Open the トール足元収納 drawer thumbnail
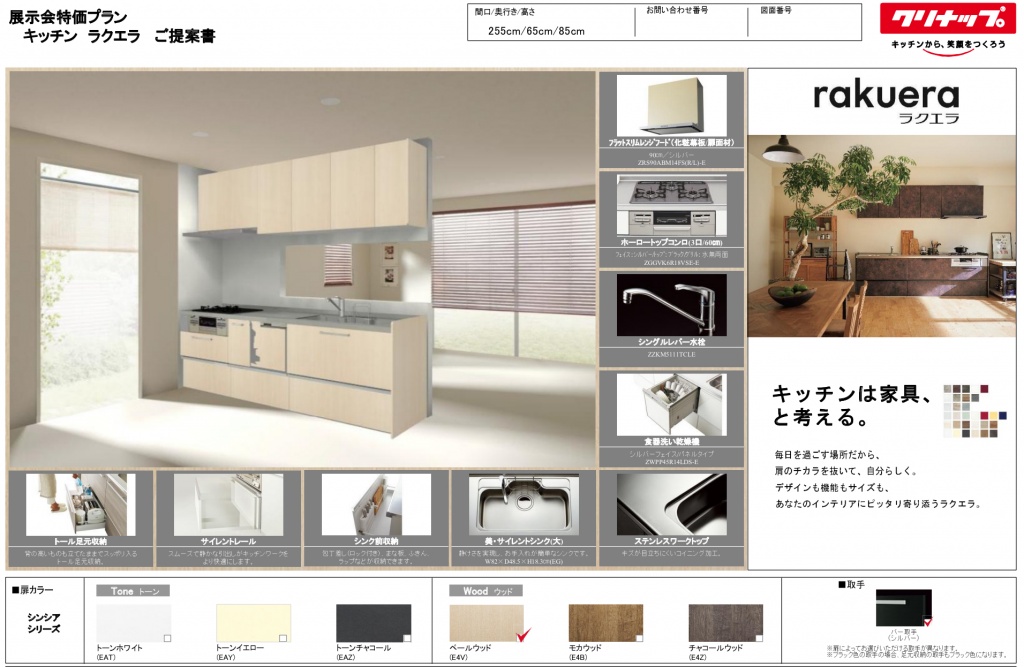This screenshot has height=667, width=1024. (80, 504)
